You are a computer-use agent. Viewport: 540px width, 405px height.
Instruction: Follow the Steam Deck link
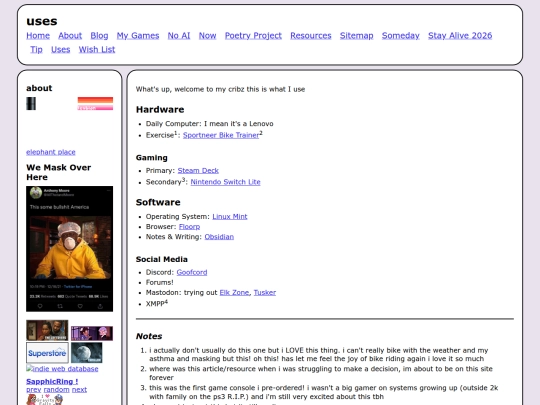click(x=198, y=170)
